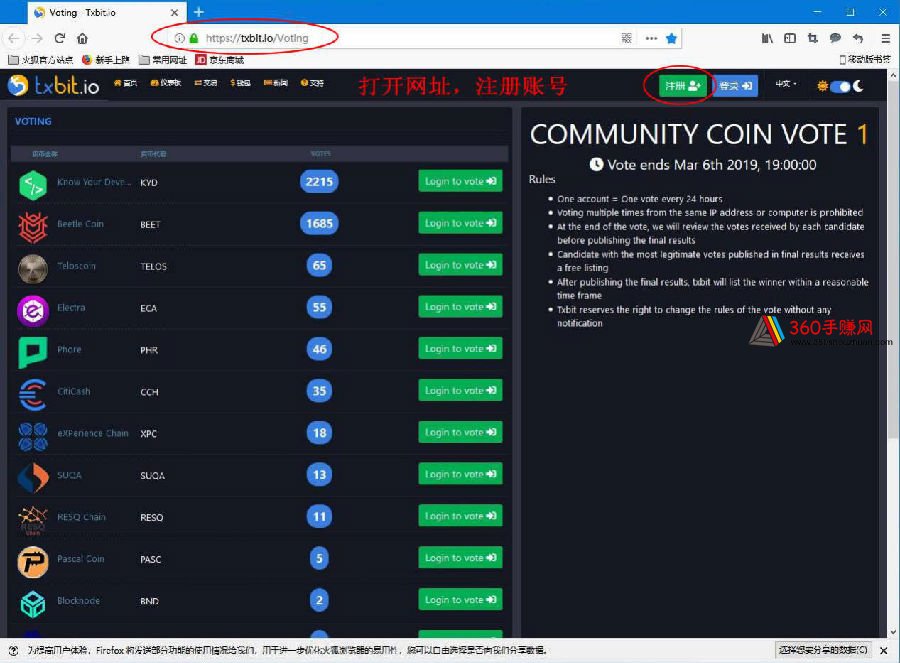Open the first home nav menu item
This screenshot has width=900, height=663.
126,83
